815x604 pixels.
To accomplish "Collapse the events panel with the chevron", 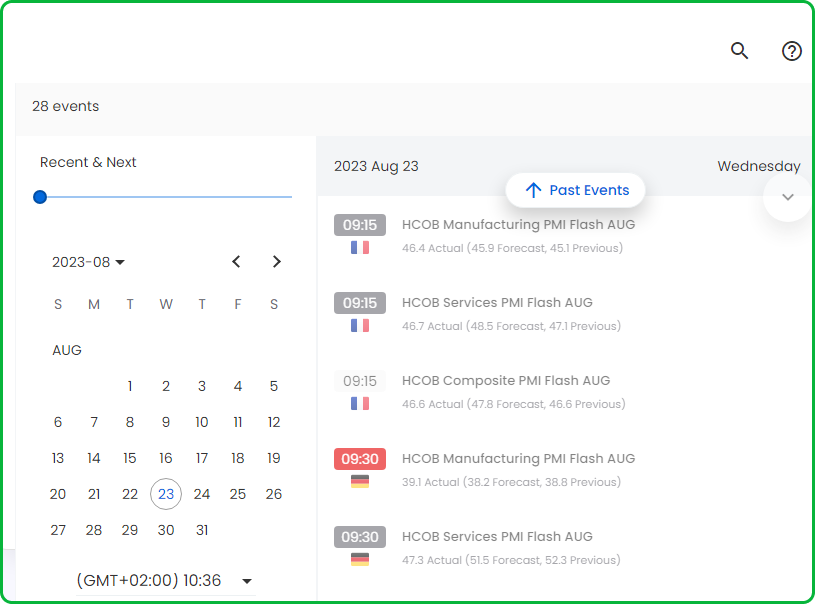I will (788, 197).
